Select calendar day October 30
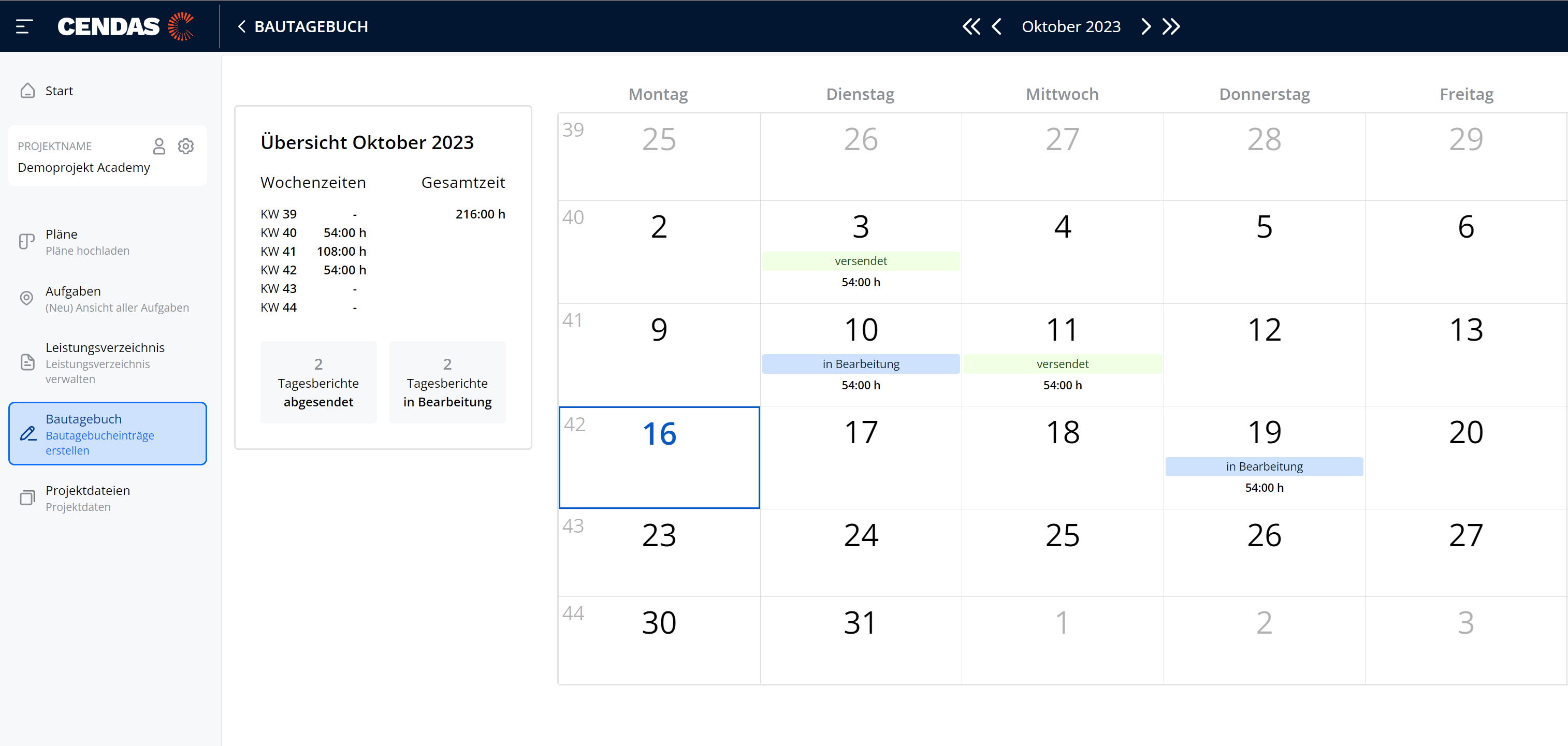This screenshot has width=1568, height=746. click(659, 640)
